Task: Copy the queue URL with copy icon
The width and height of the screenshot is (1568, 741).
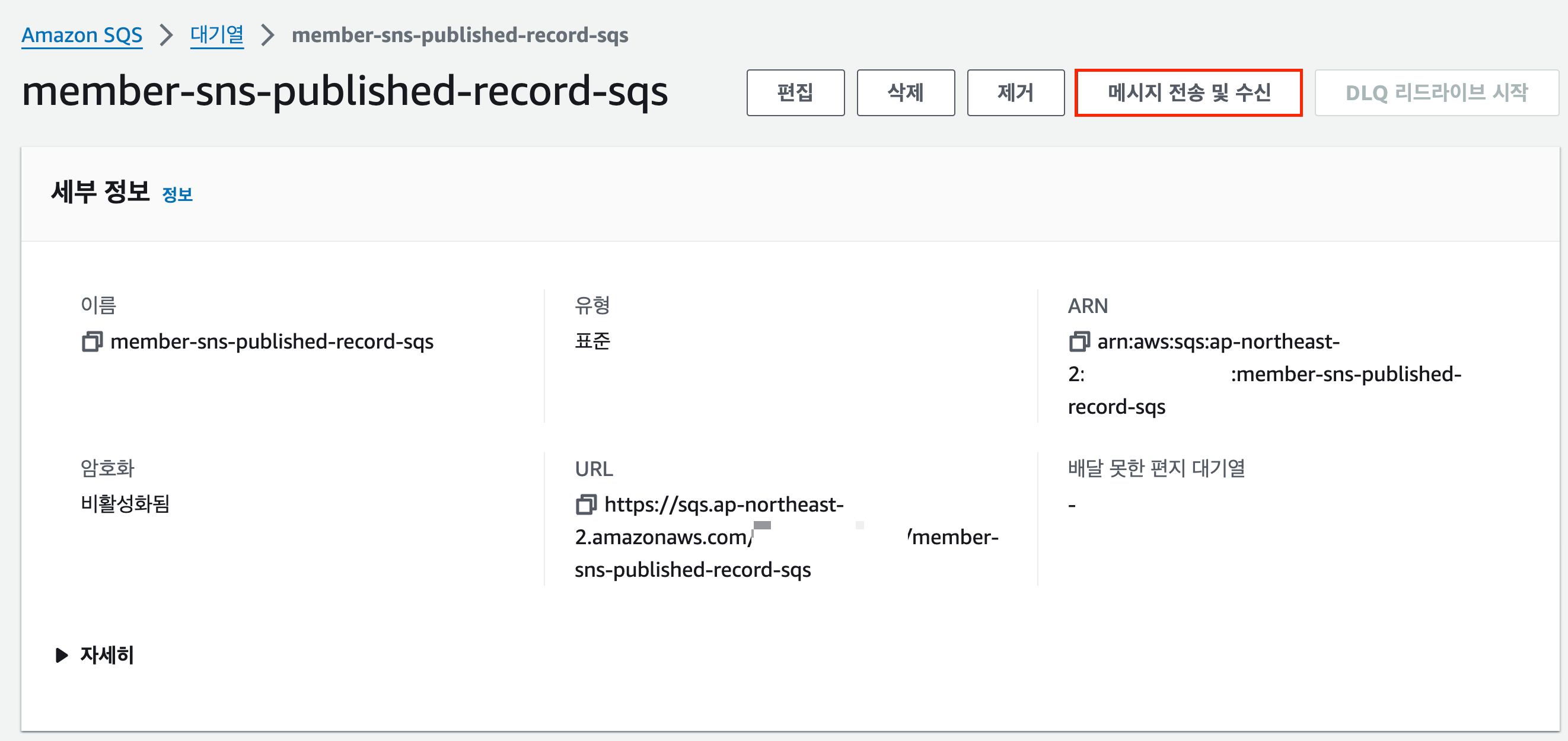Action: click(585, 504)
